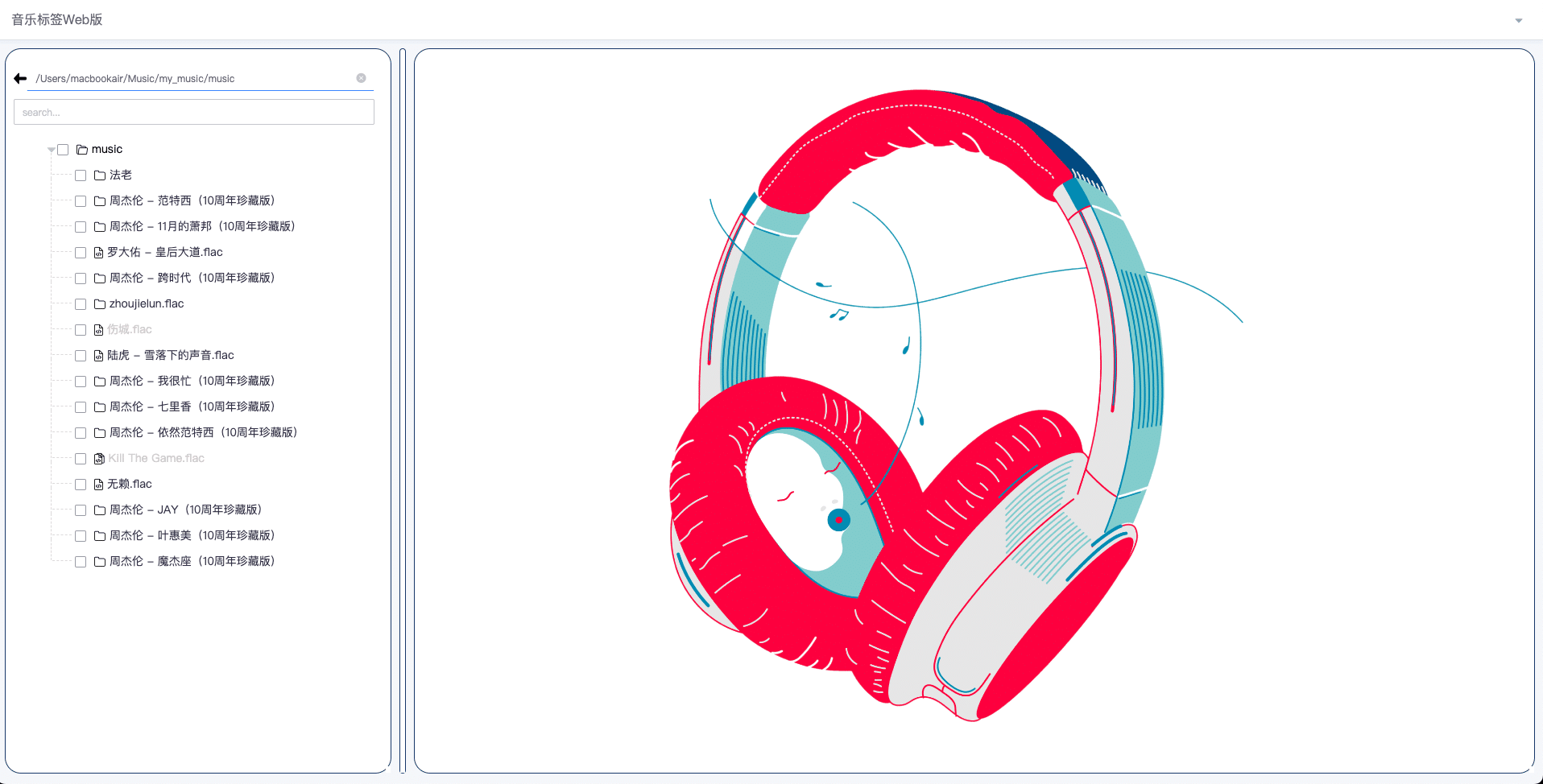
Task: Tick checkbox for 11月的萧邦 folder
Action: 81,227
